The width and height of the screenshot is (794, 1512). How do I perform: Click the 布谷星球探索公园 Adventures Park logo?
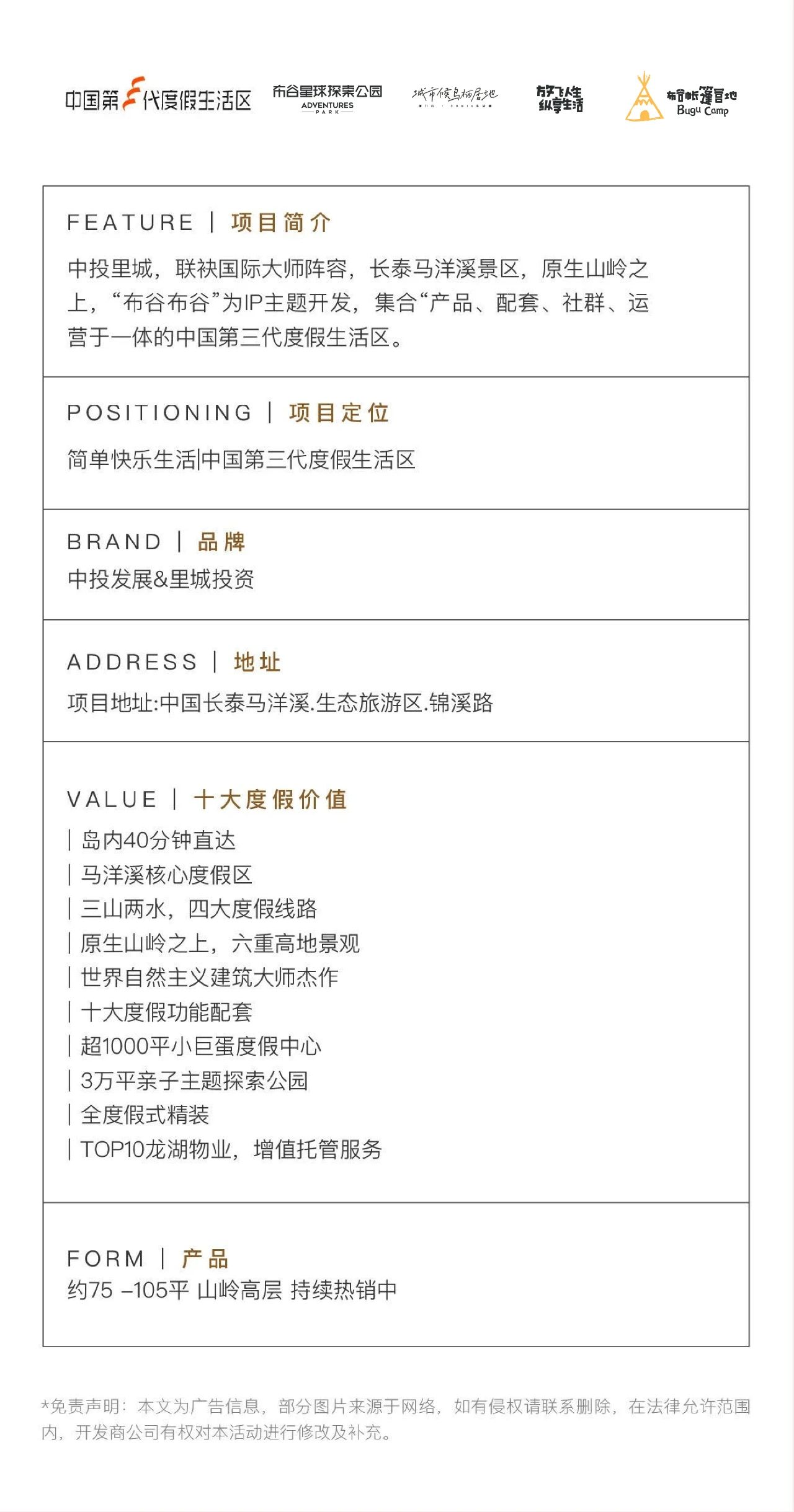328,99
